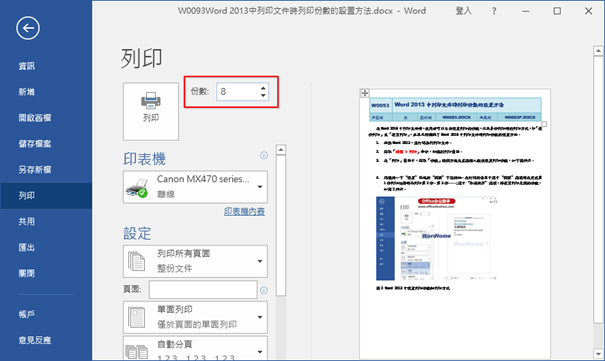Click the printer info icon beside 印表機
605x361 pixels.
264,155
